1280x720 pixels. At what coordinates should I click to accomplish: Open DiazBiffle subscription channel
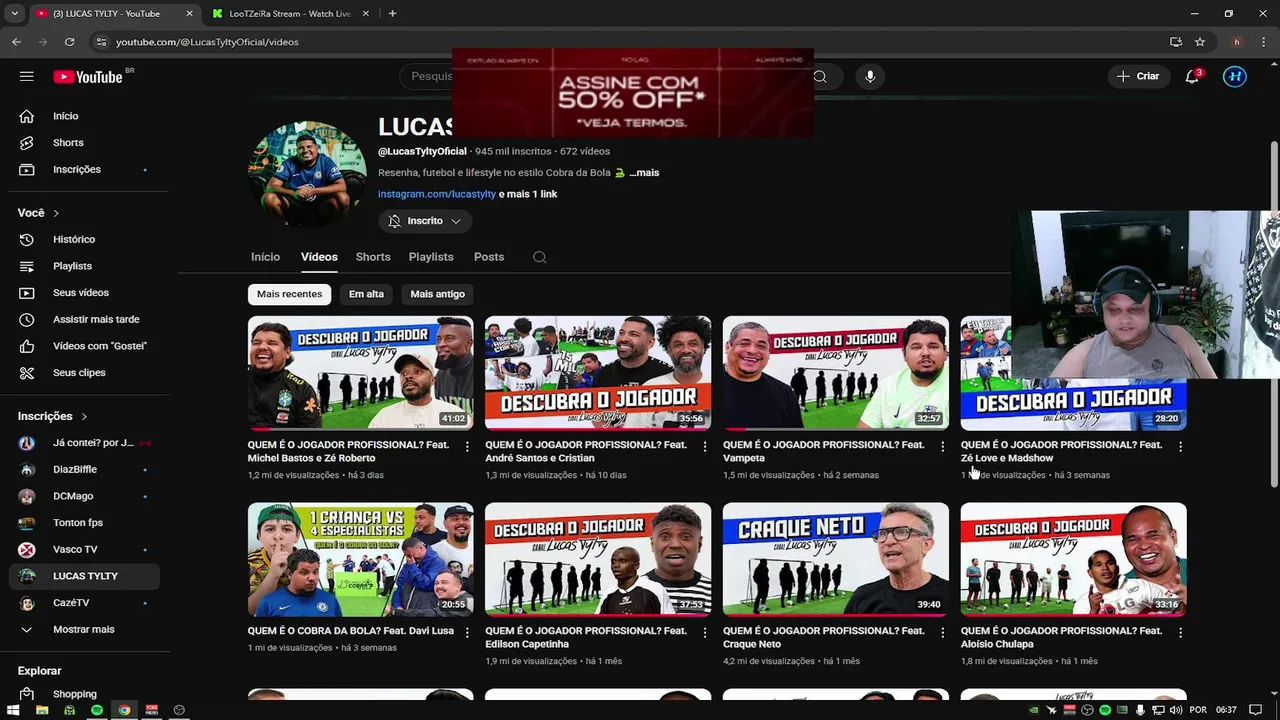tap(85, 470)
